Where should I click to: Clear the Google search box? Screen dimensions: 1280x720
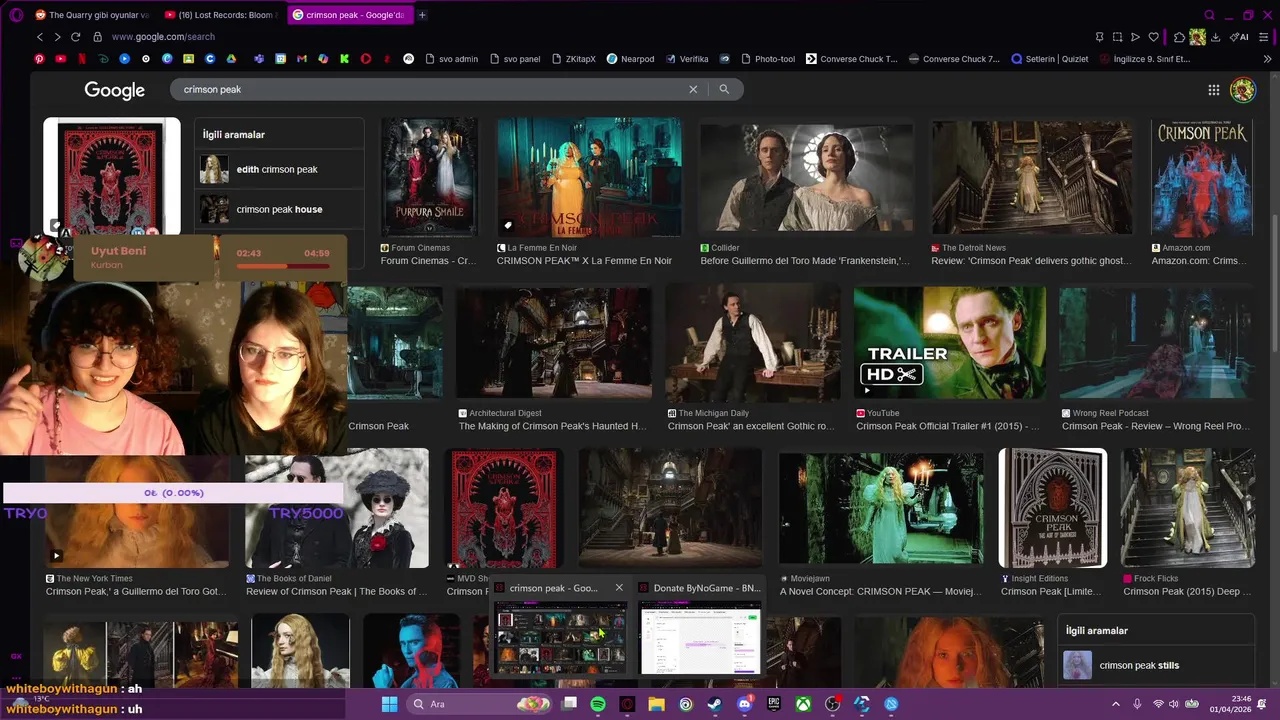(x=693, y=89)
